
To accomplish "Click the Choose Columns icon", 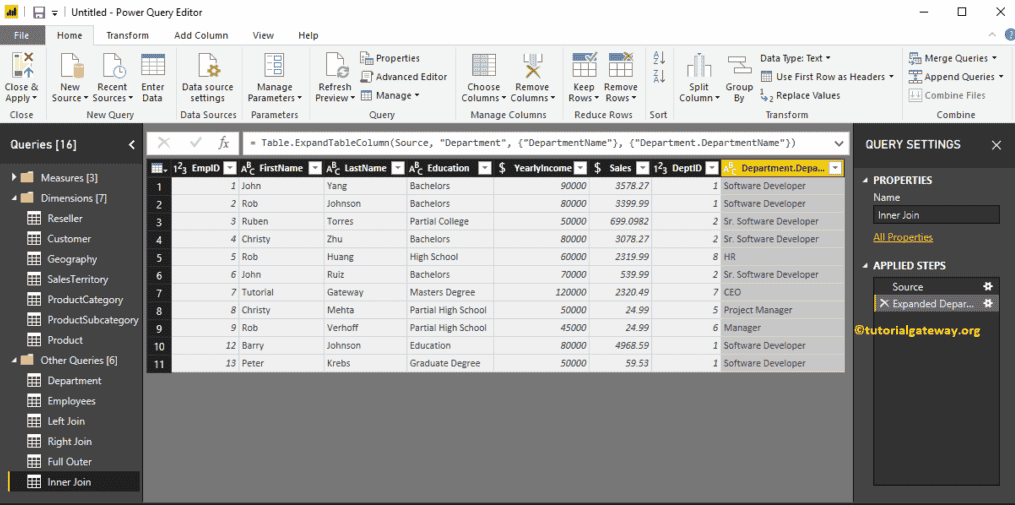I will (484, 66).
